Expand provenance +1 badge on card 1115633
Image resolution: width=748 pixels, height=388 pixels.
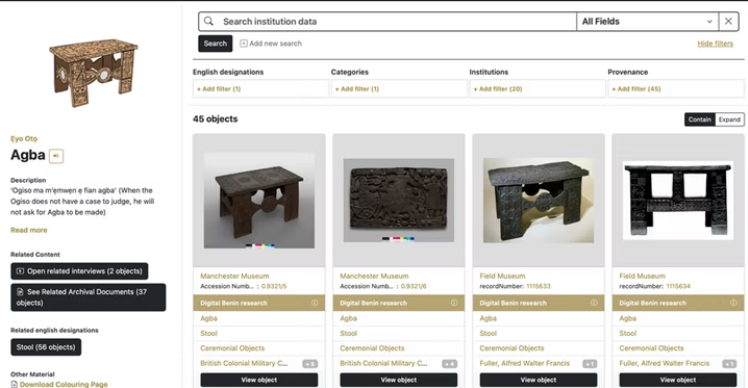coord(590,364)
